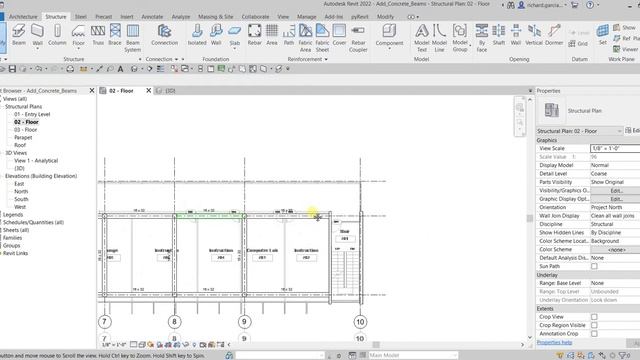This screenshot has height=360, width=640.
Task: Open the Color Scheme <none> button
Action: tap(615, 249)
